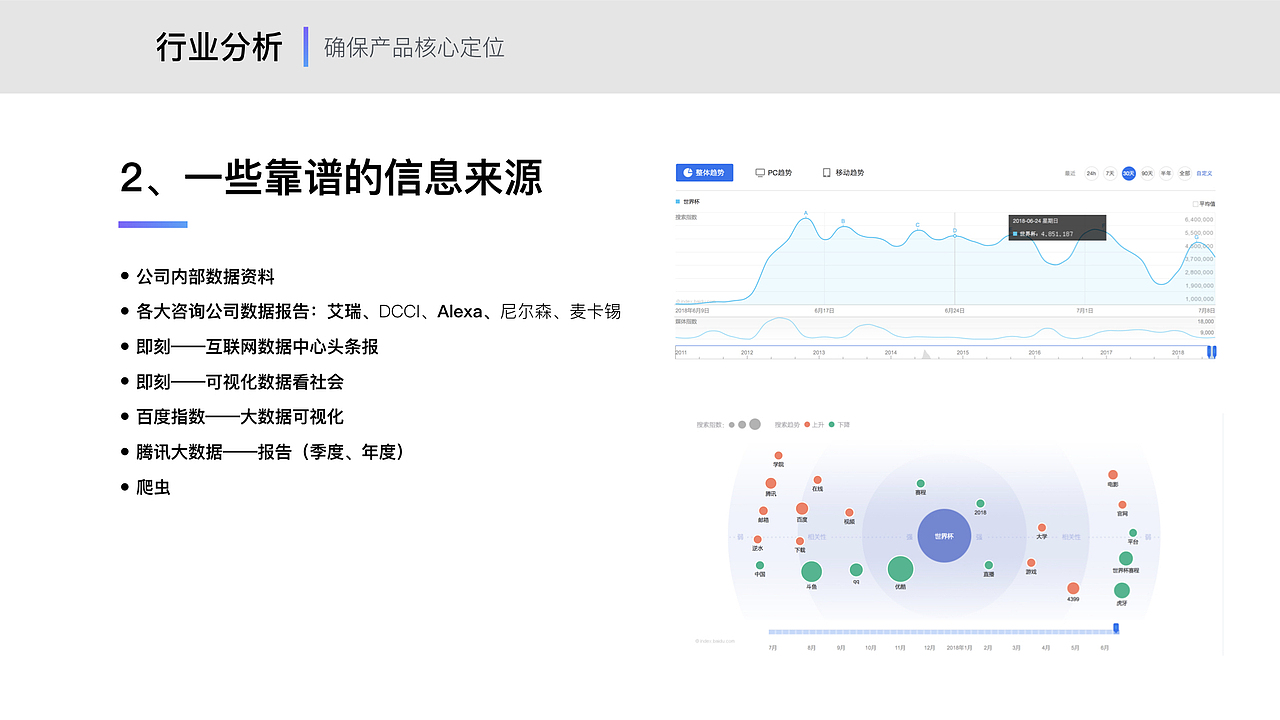This screenshot has height=720, width=1280.
Task: Click the green 直播 bubble
Action: pos(988,565)
